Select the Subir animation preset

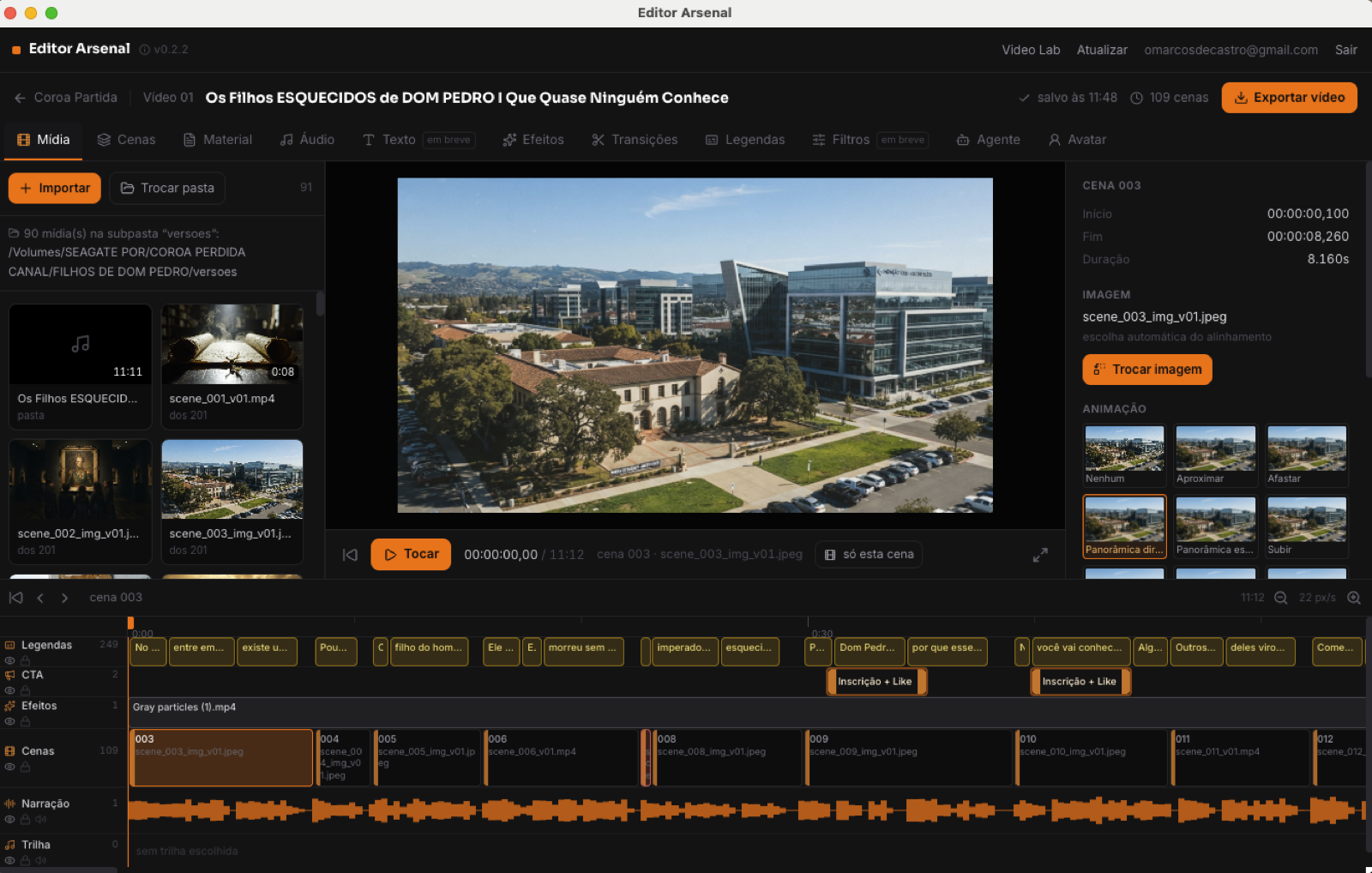[1307, 527]
